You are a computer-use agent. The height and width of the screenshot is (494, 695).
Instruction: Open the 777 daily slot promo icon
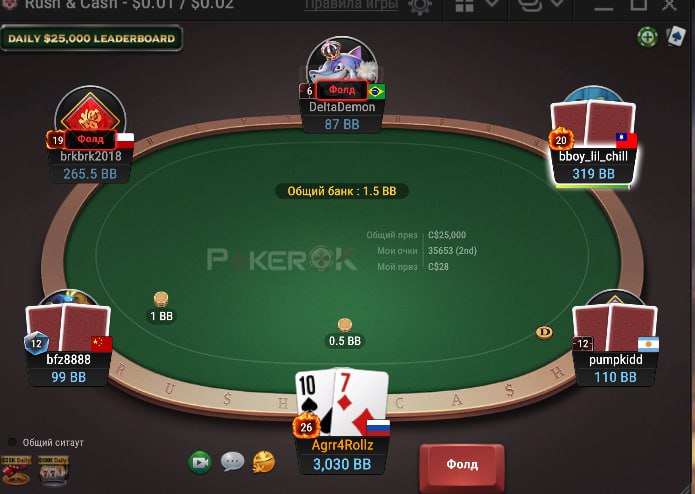(x=53, y=471)
